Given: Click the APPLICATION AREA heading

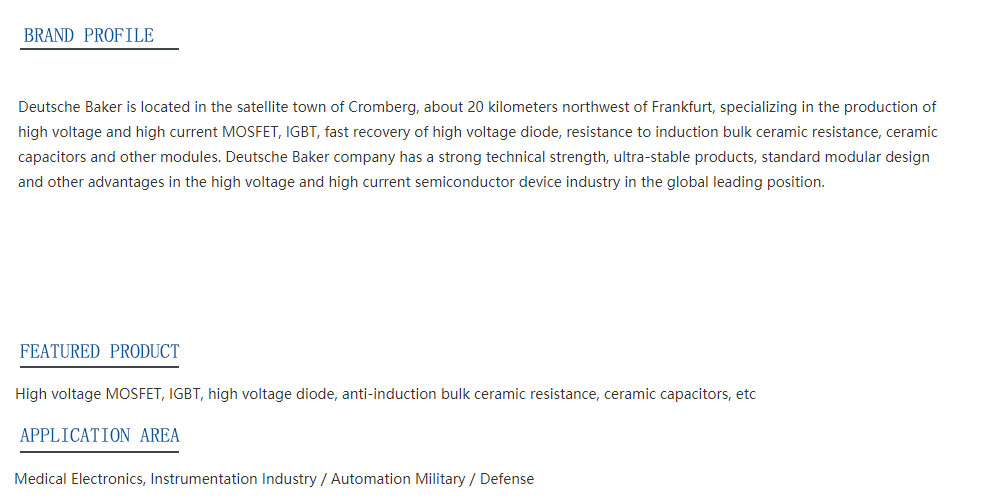Looking at the screenshot, I should [99, 436].
